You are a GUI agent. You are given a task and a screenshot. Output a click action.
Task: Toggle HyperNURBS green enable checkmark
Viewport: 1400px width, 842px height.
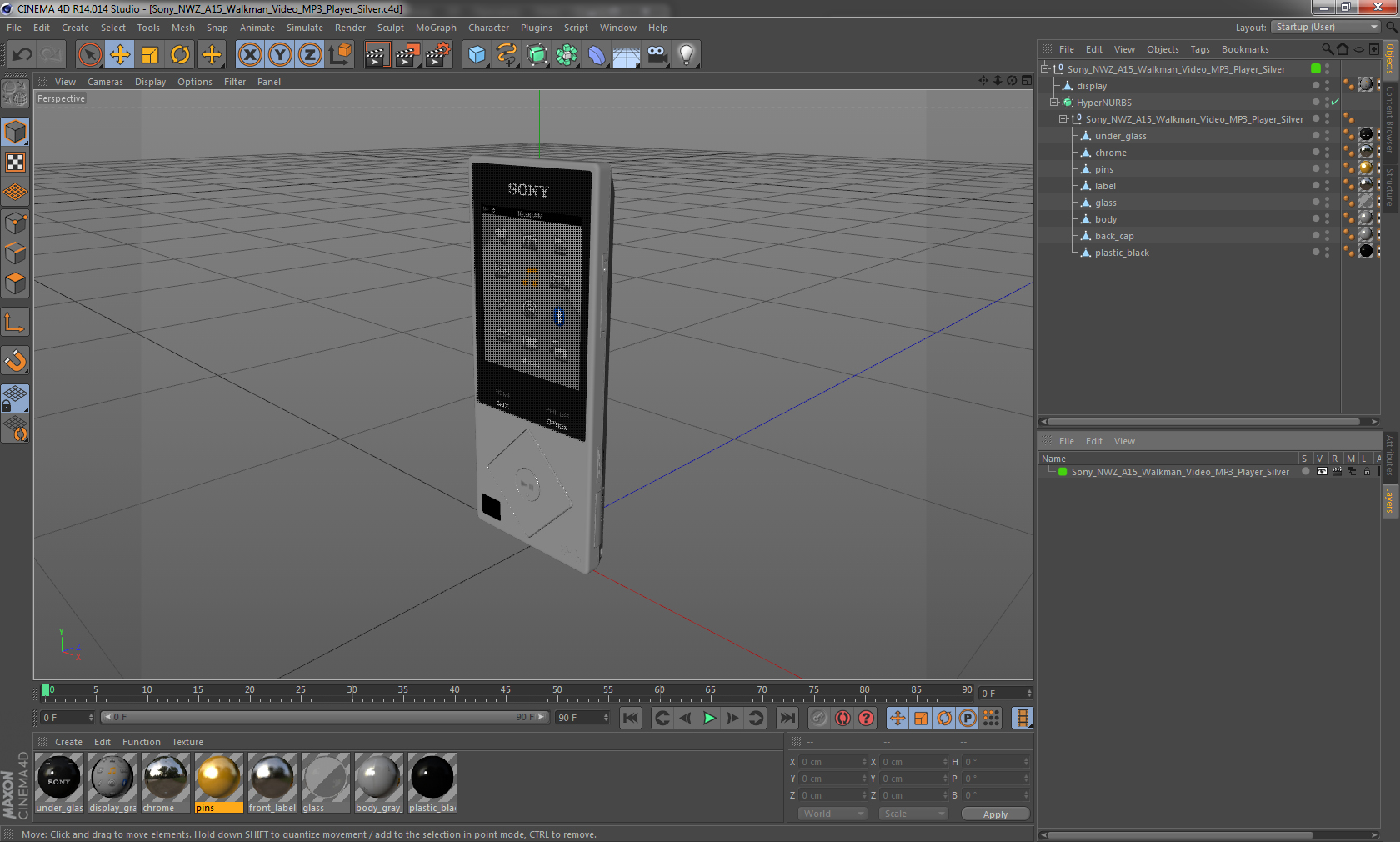[1334, 103]
